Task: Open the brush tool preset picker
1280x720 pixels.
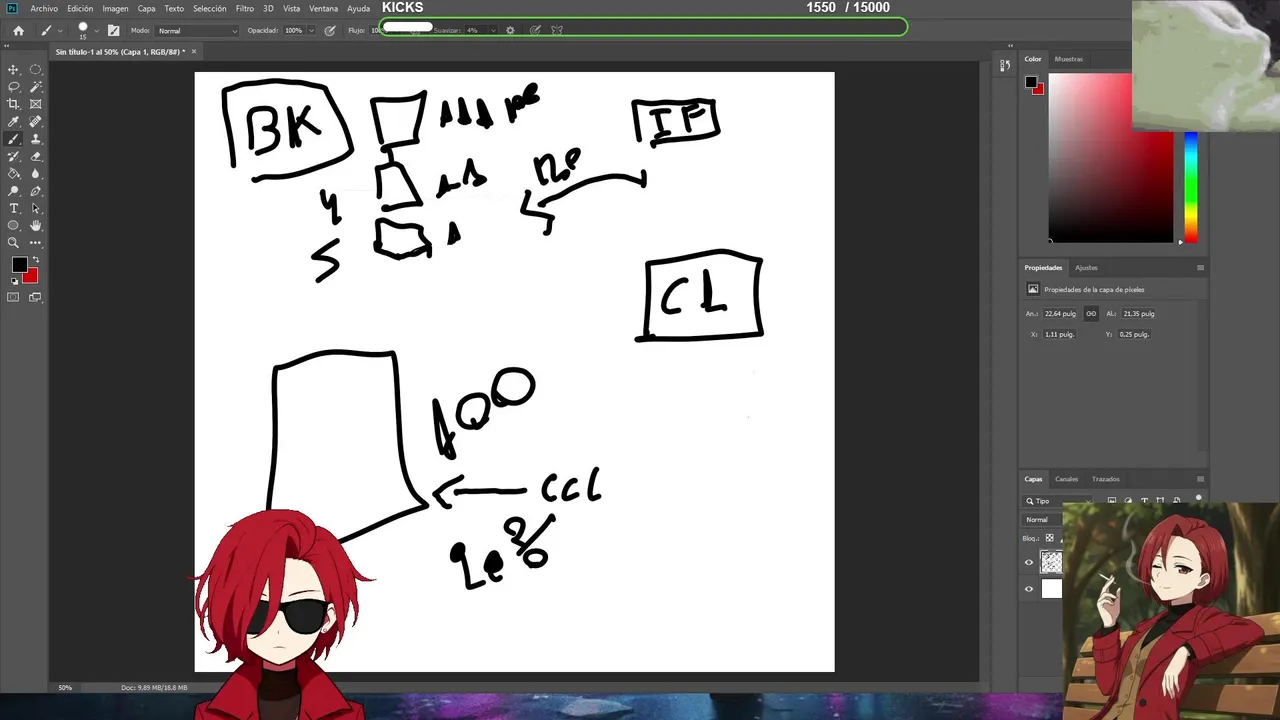Action: (x=49, y=30)
